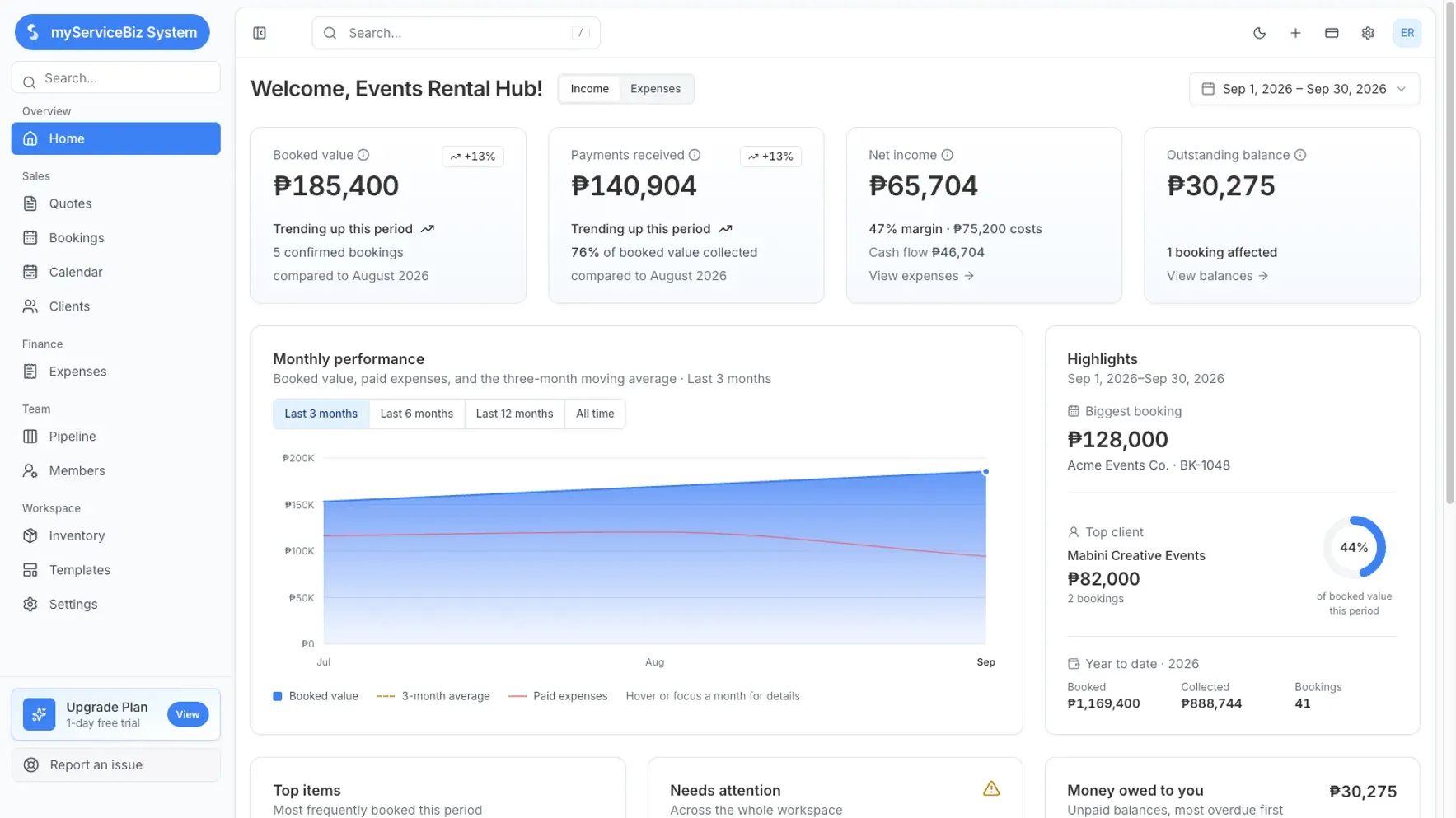Click the Outstanding balance info icon
This screenshot has height=818, width=1456.
(1299, 155)
